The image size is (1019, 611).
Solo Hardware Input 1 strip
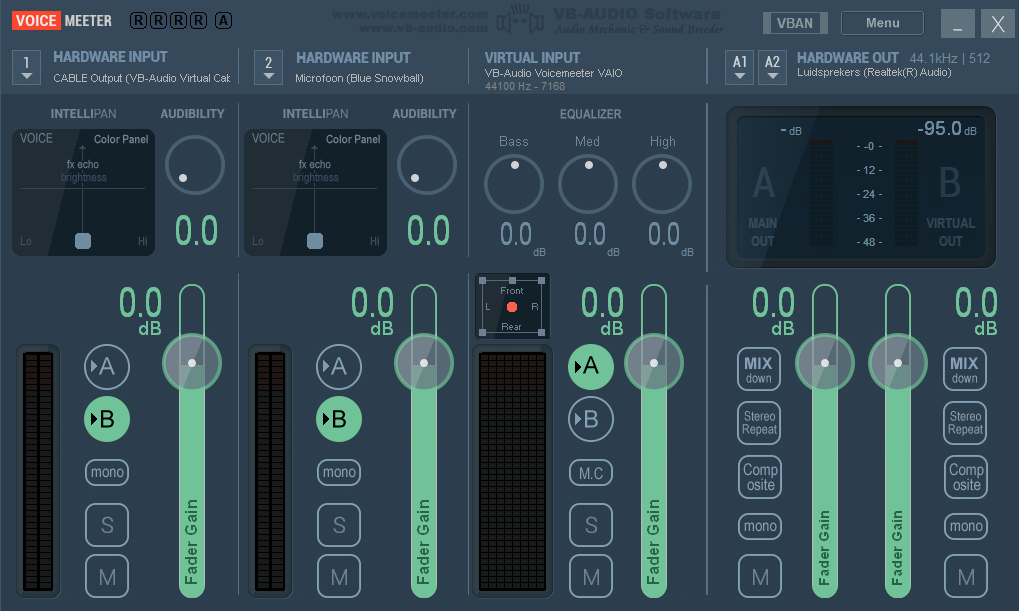pyautogui.click(x=107, y=525)
